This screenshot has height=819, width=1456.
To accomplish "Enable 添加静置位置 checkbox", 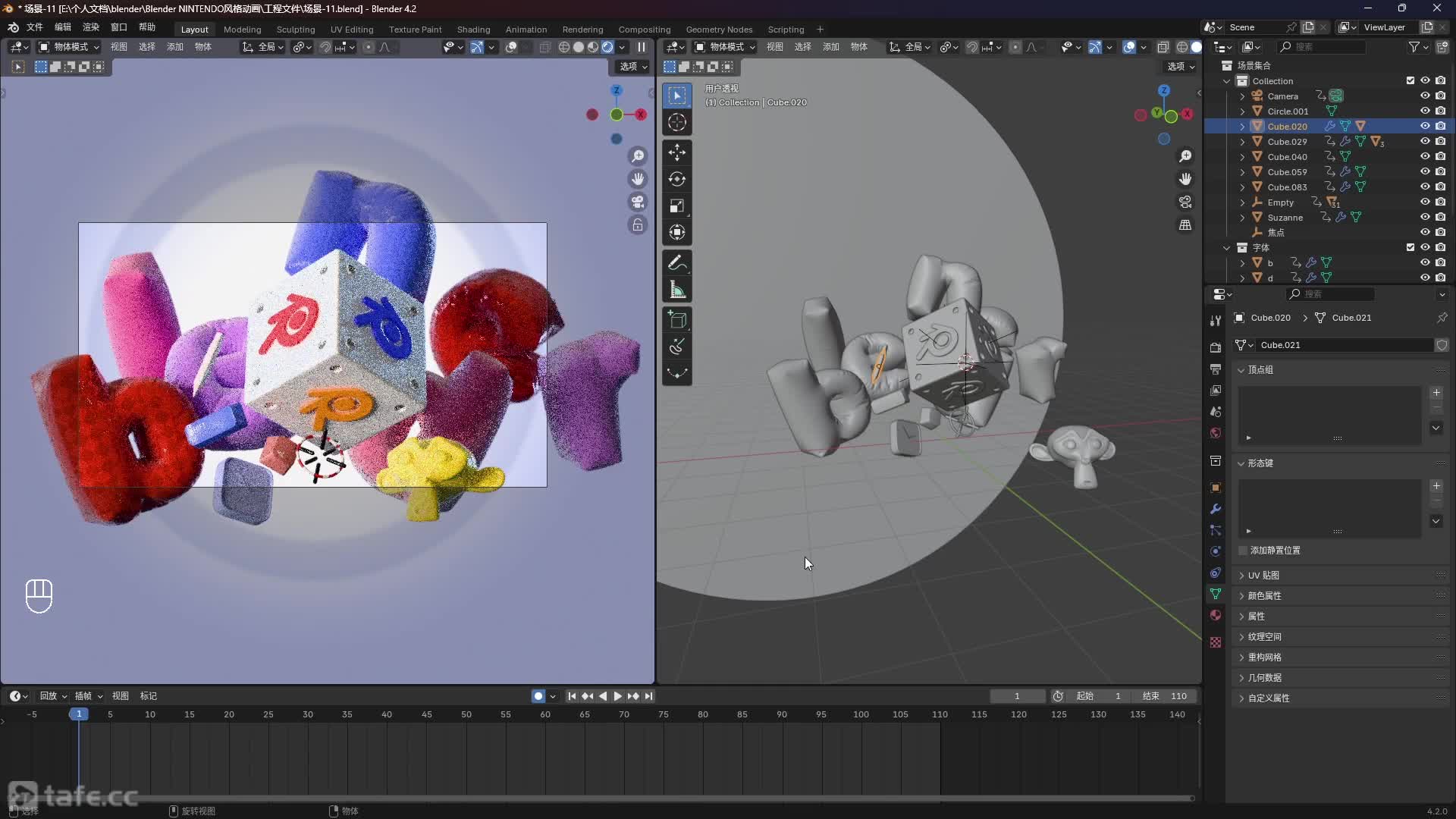I will click(1243, 551).
